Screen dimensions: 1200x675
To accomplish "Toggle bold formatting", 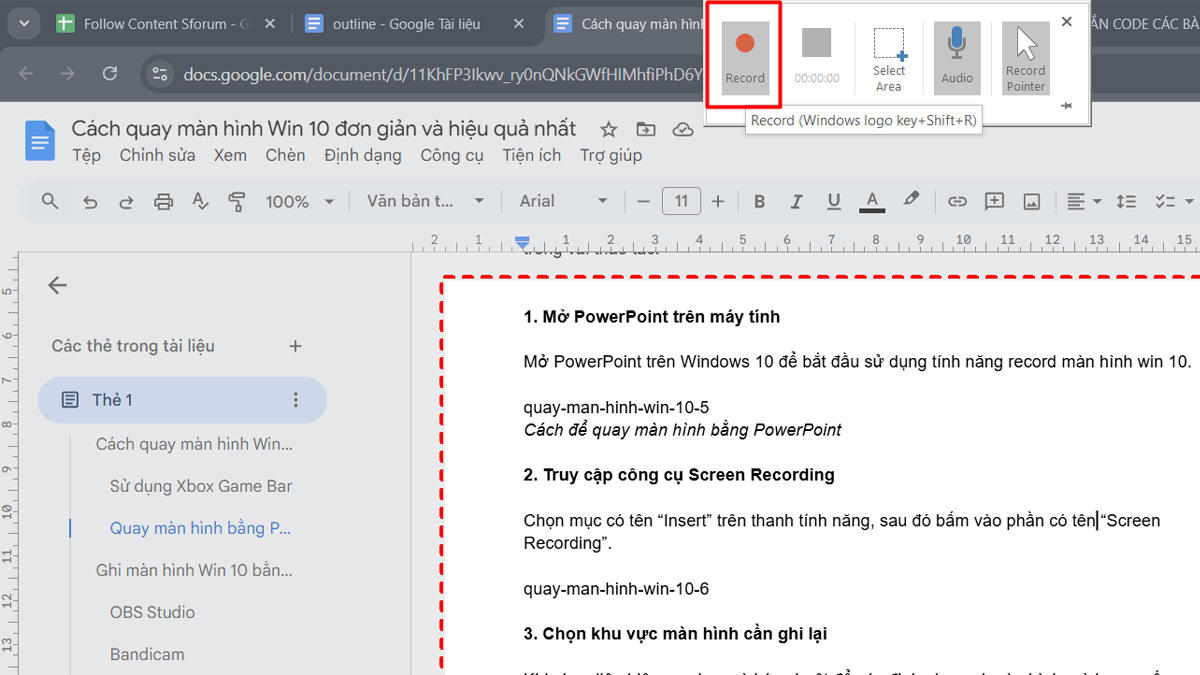I will pyautogui.click(x=759, y=201).
